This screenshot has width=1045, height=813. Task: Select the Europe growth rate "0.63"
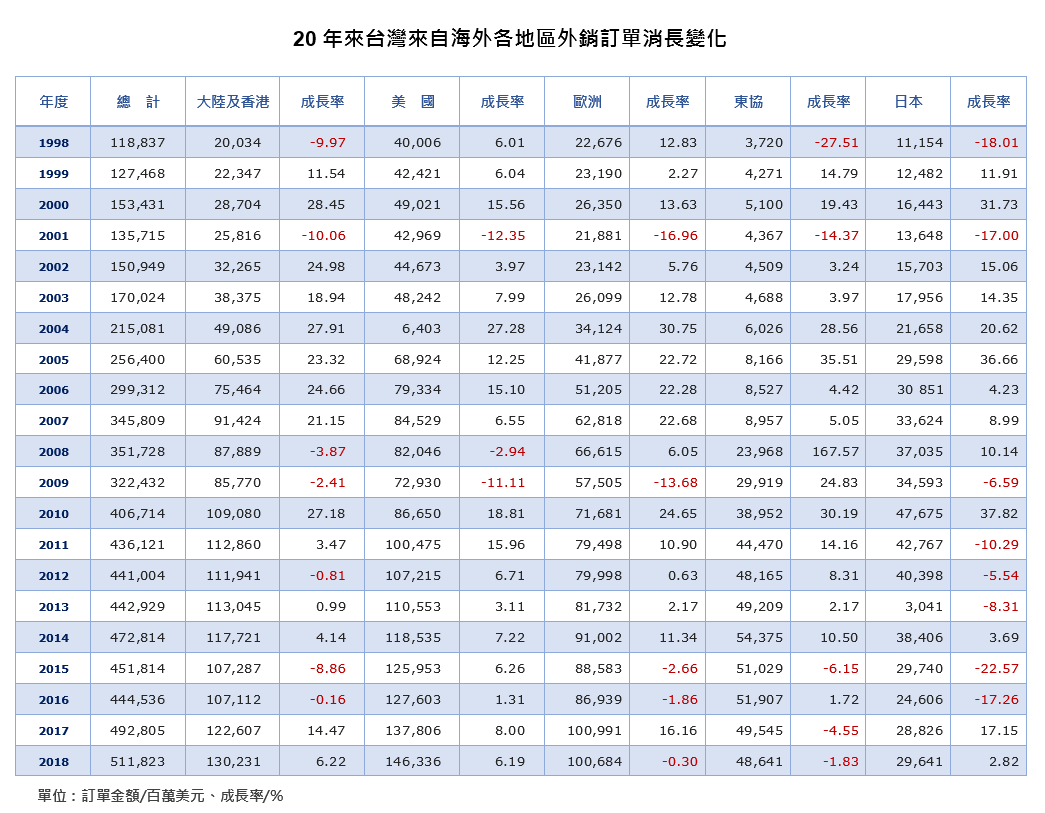point(682,576)
